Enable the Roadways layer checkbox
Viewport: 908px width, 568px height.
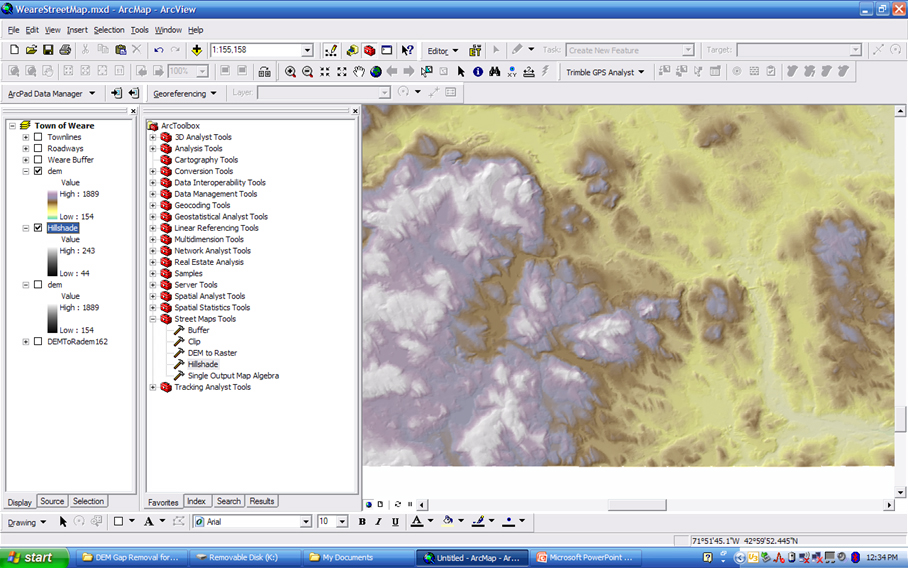pyautogui.click(x=38, y=148)
